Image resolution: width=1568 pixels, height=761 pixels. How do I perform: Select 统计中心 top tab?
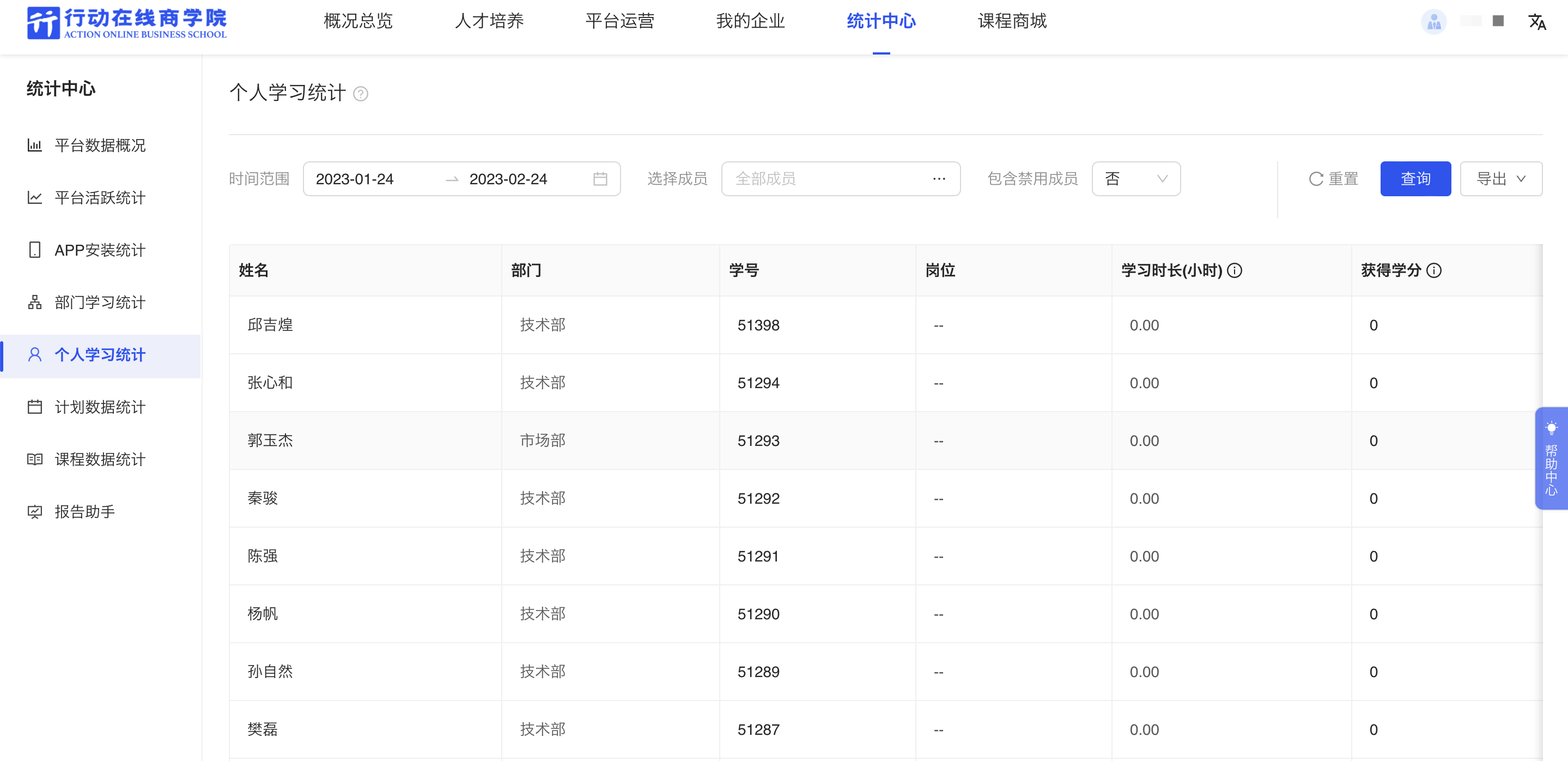[x=882, y=22]
